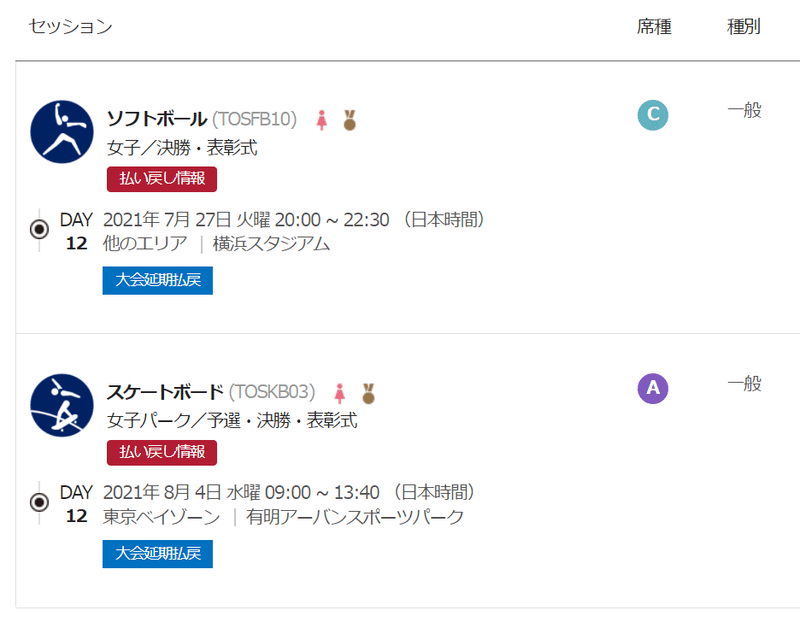Screen dimensions: 800x627
Task: Click the skateboard sport pictogram icon
Action: click(x=62, y=405)
